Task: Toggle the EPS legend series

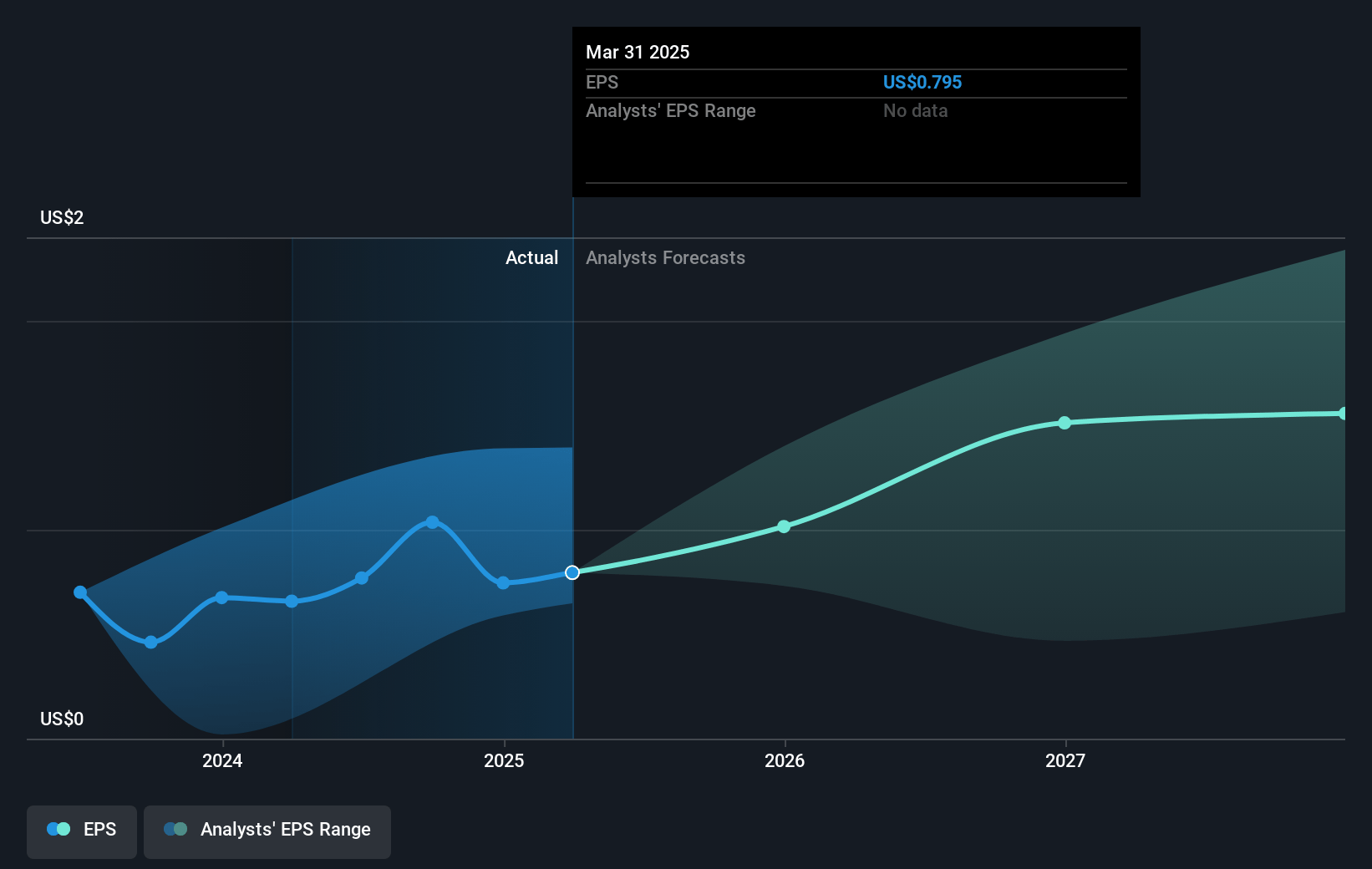Action: (82, 831)
